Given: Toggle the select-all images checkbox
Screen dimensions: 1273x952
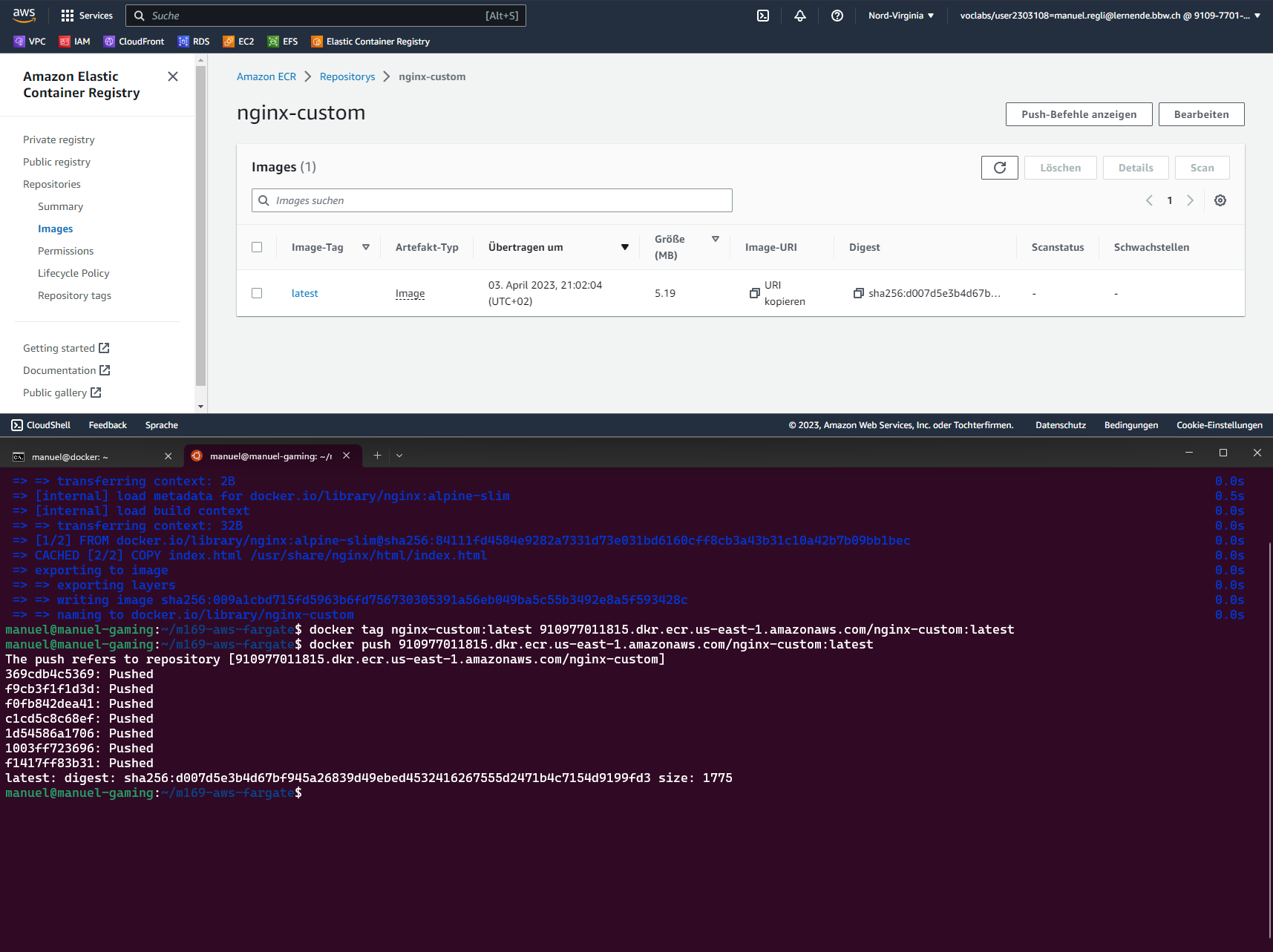Looking at the screenshot, I should (257, 247).
